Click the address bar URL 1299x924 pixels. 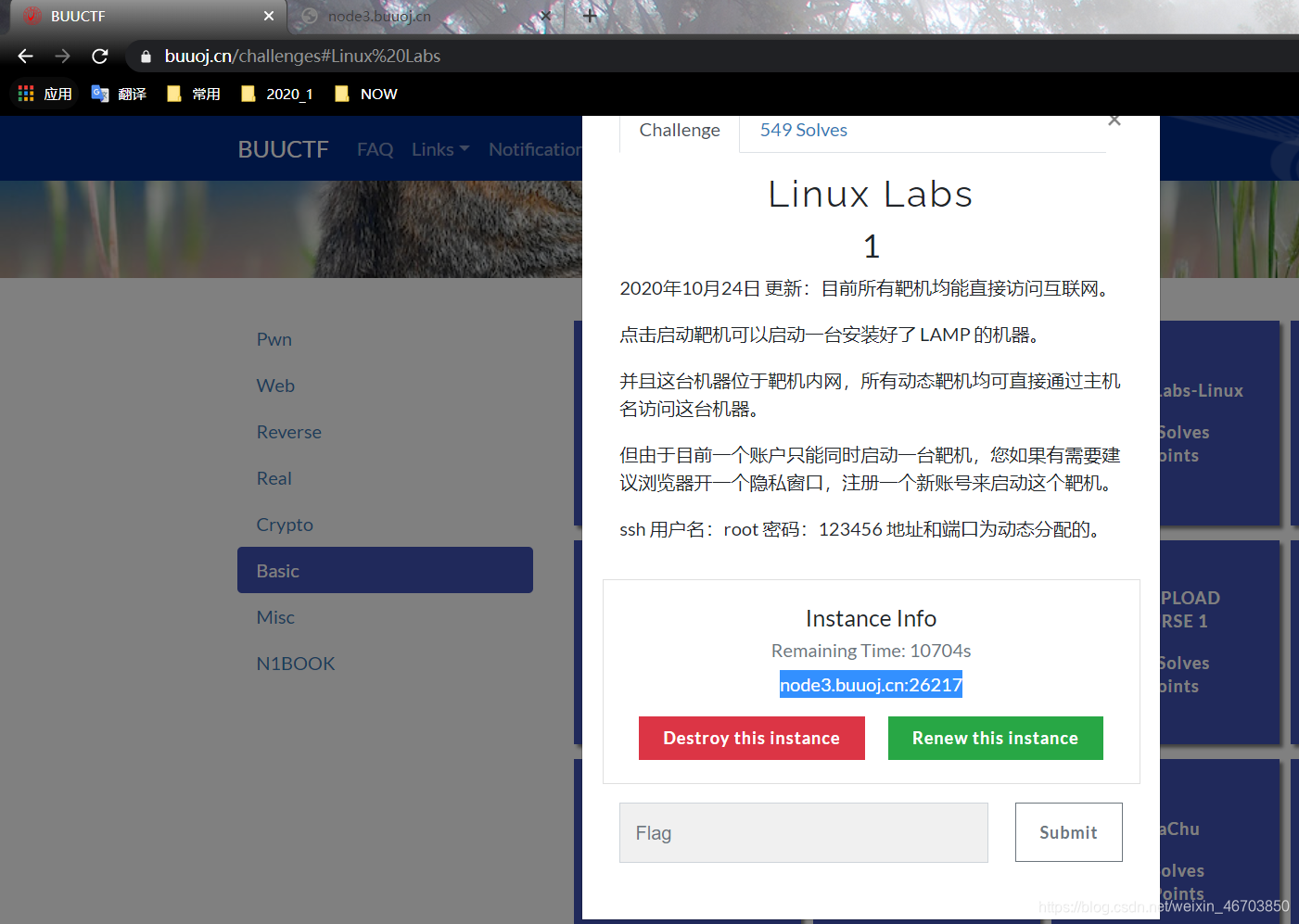302,57
